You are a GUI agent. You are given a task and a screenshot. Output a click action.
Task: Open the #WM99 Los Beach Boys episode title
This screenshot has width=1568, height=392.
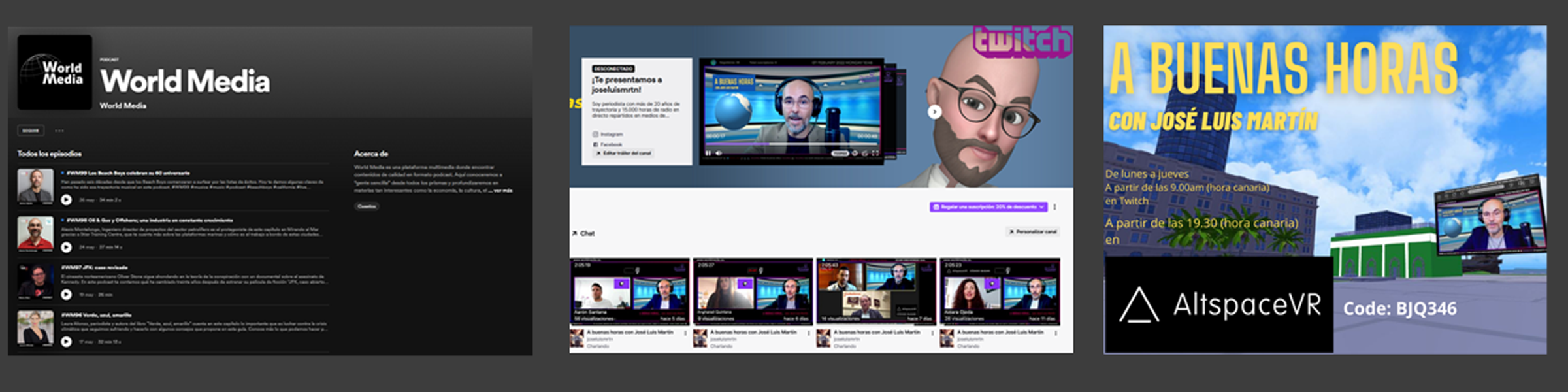(x=128, y=173)
